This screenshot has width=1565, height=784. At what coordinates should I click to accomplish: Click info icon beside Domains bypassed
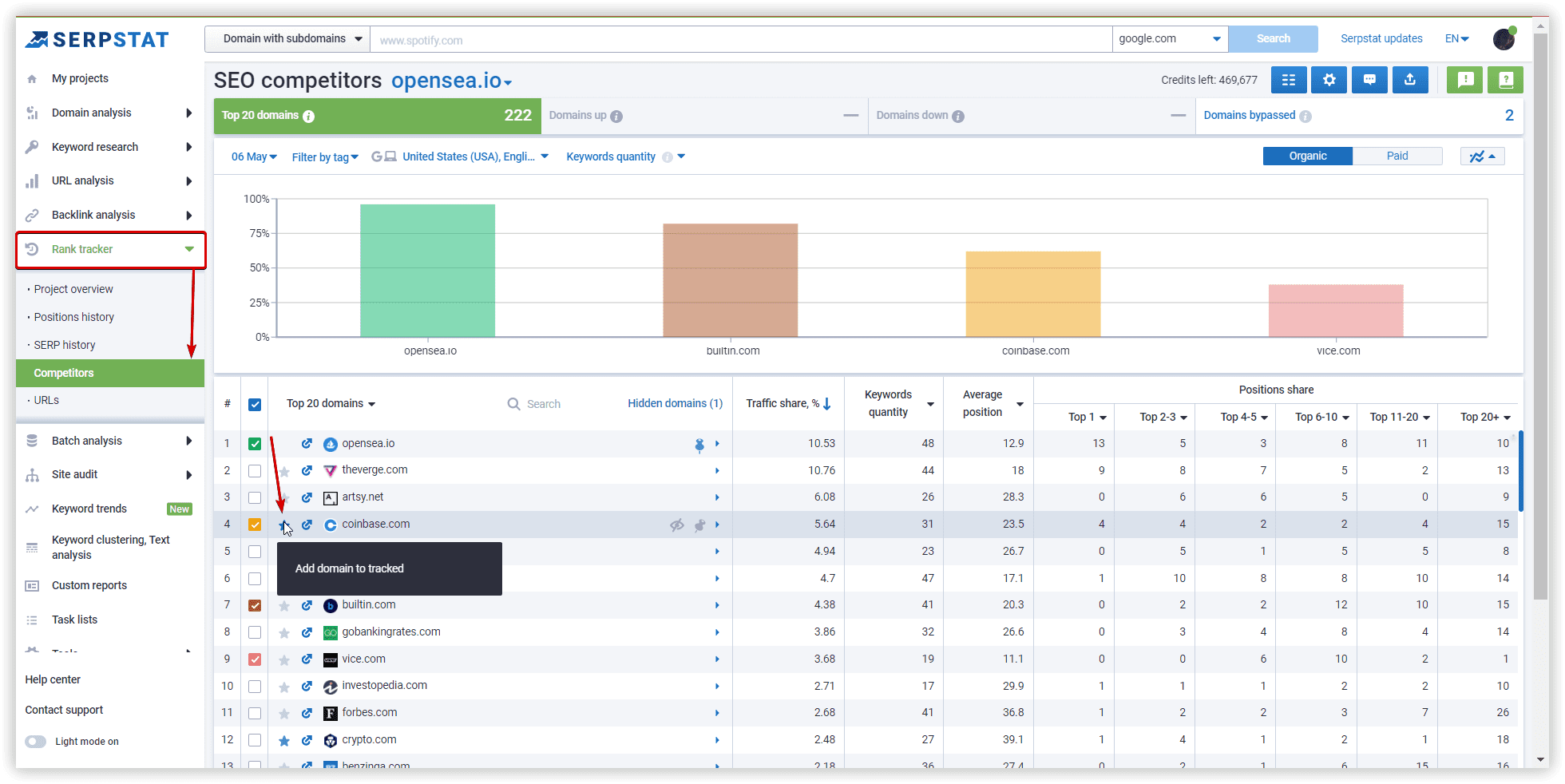pos(1305,117)
